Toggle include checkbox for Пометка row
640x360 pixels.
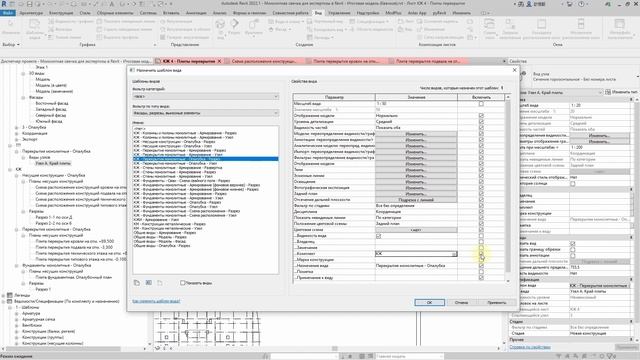(x=481, y=271)
